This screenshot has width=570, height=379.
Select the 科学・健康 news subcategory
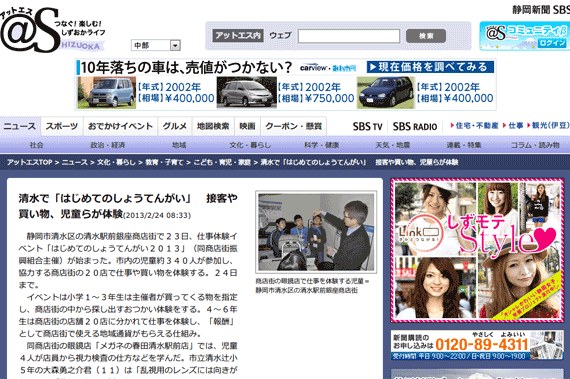[321, 145]
